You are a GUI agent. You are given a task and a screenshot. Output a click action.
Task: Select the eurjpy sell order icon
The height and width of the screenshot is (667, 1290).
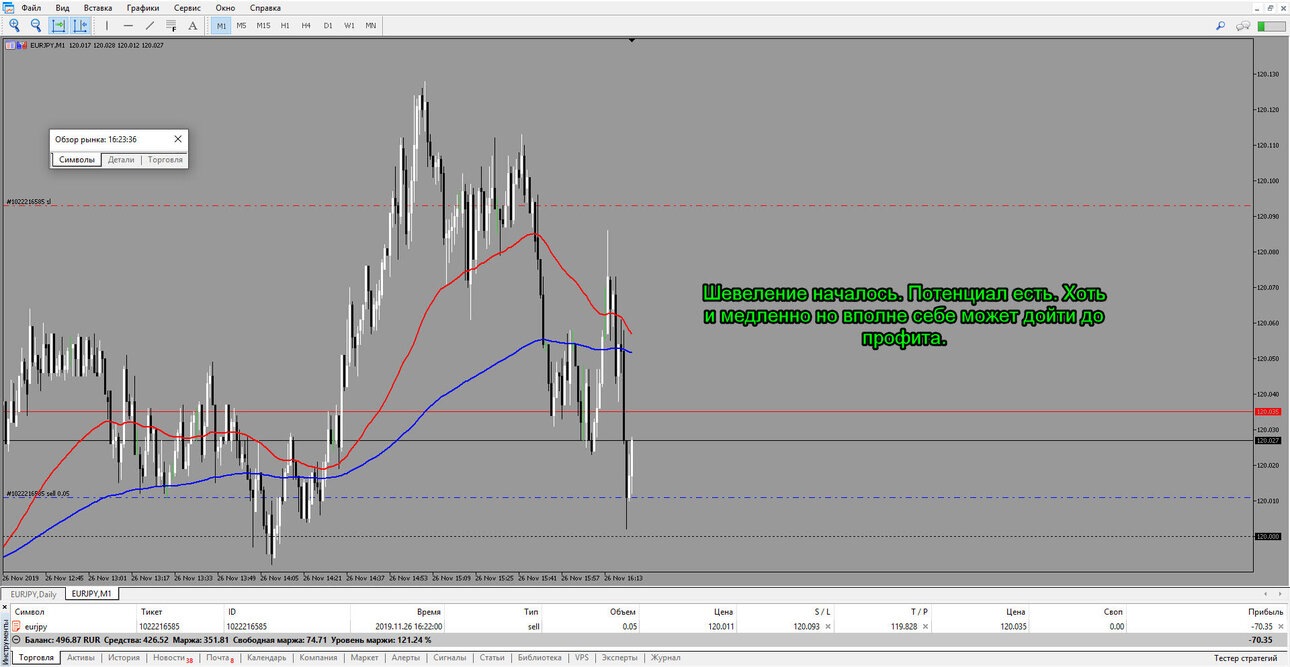[16, 626]
